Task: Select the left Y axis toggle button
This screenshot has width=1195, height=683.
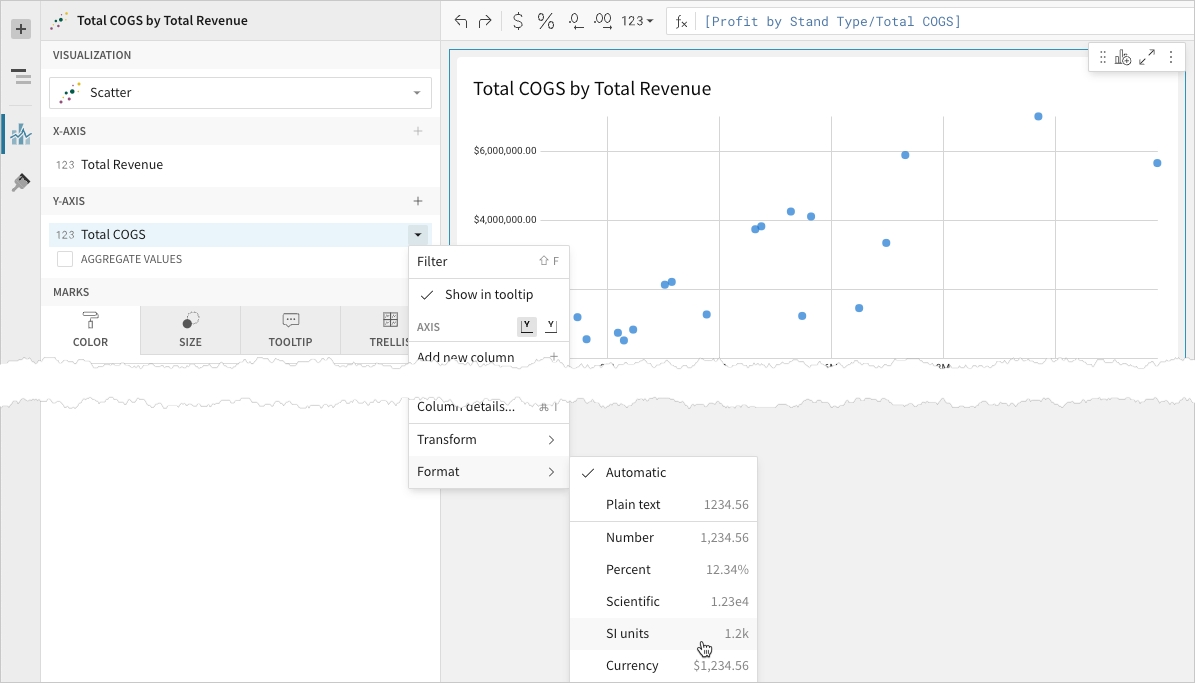Action: (x=527, y=326)
